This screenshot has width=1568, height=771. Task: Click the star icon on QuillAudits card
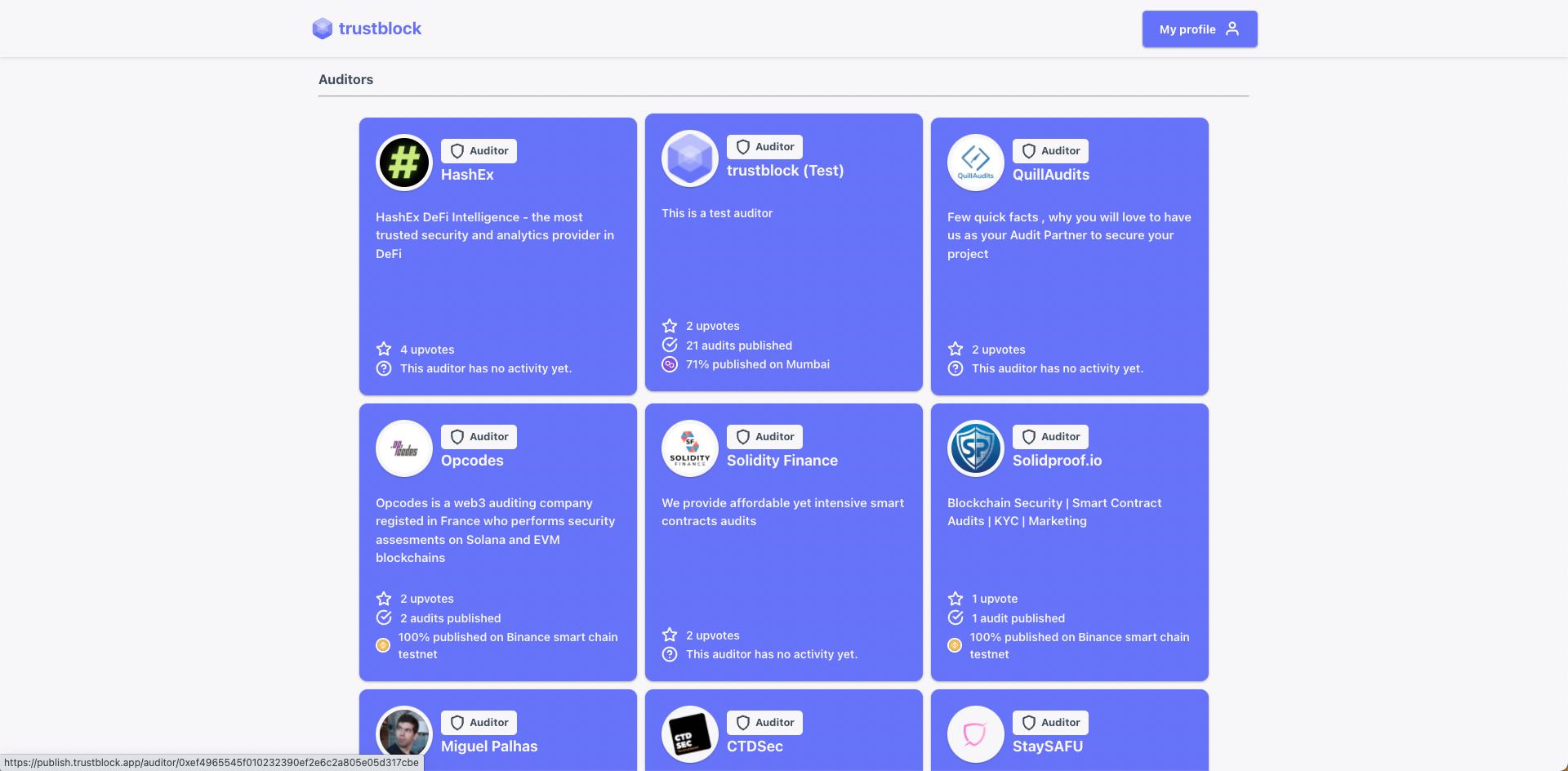pos(955,349)
